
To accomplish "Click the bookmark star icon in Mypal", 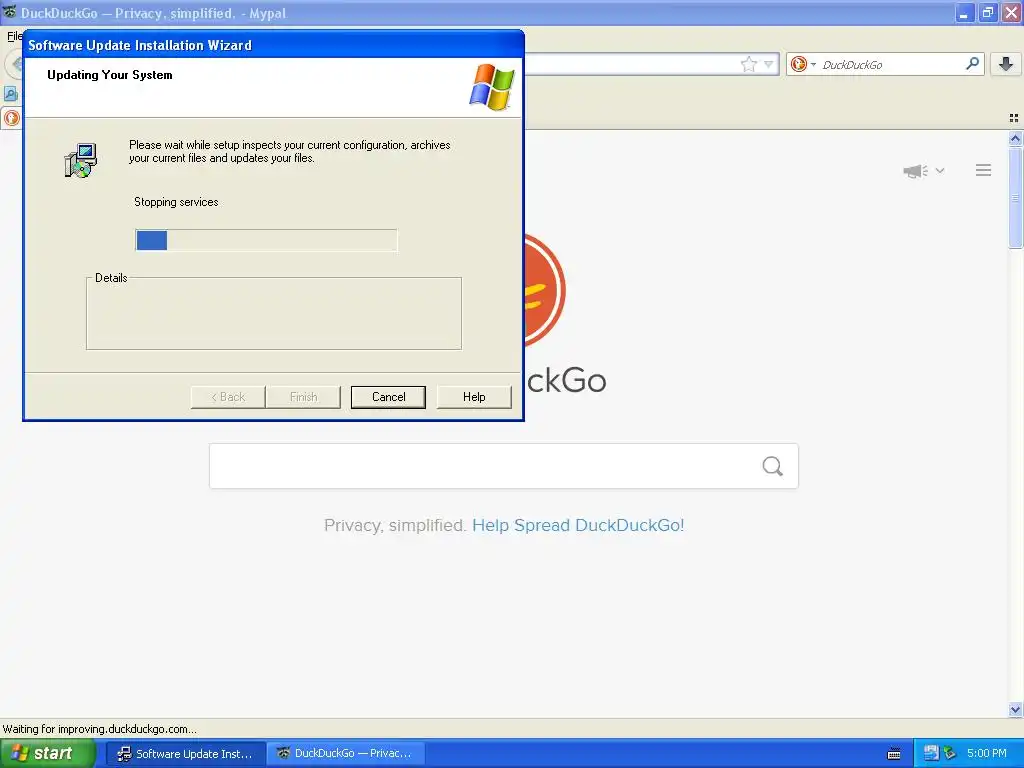I will 748,64.
